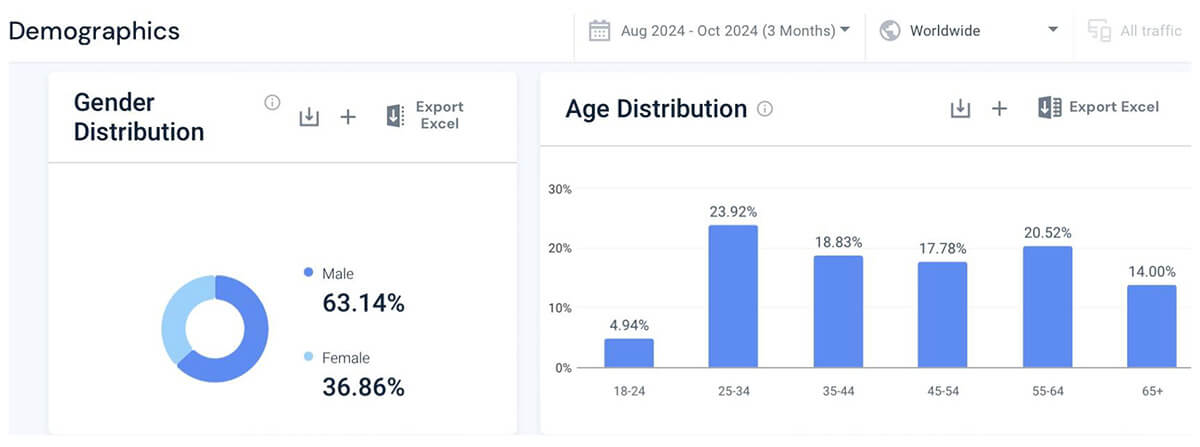Click the 55-64 age bar
This screenshot has width=1200, height=447.
(1047, 306)
